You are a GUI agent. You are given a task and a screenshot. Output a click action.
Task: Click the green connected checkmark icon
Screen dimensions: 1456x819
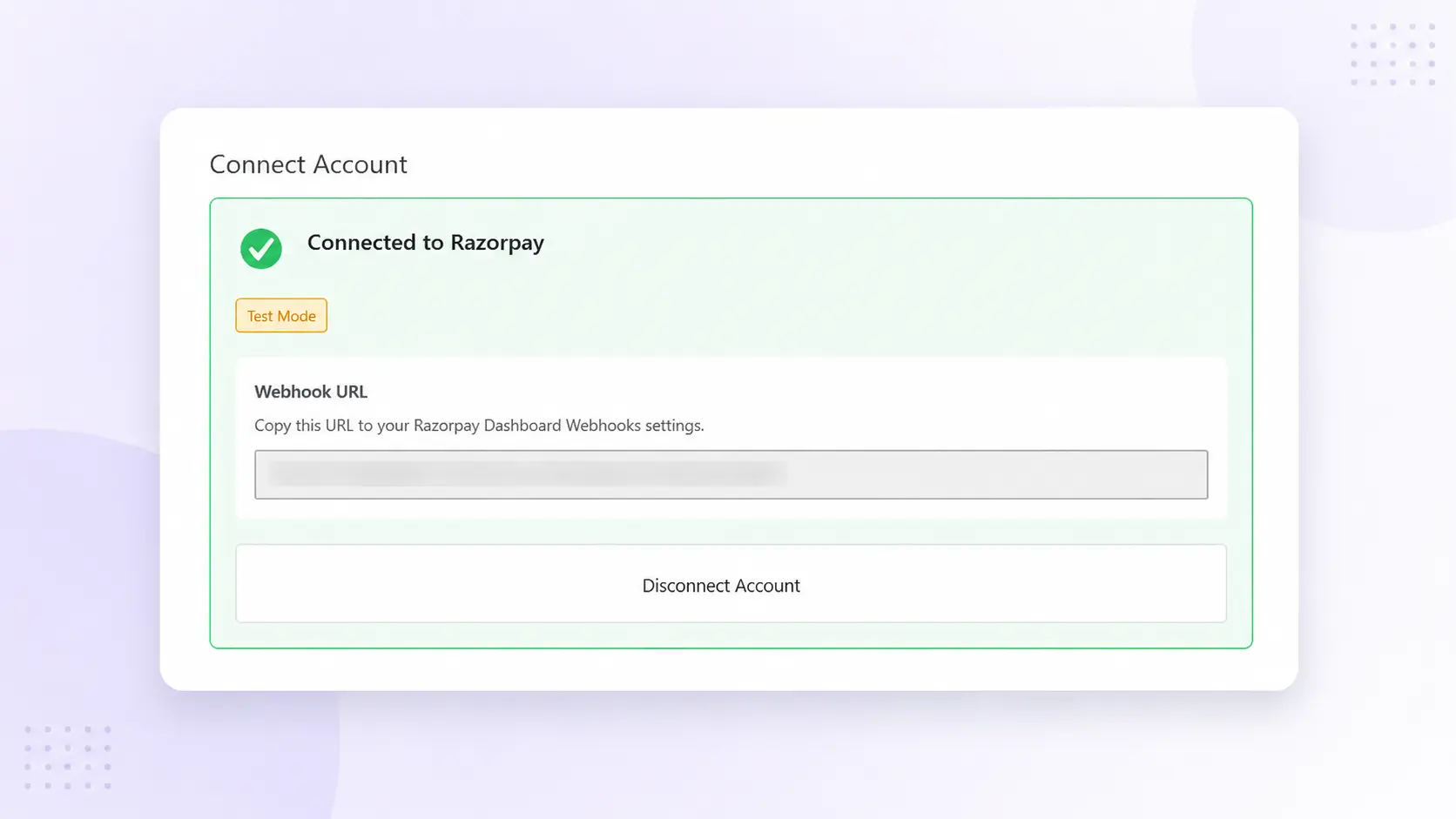pyautogui.click(x=261, y=249)
